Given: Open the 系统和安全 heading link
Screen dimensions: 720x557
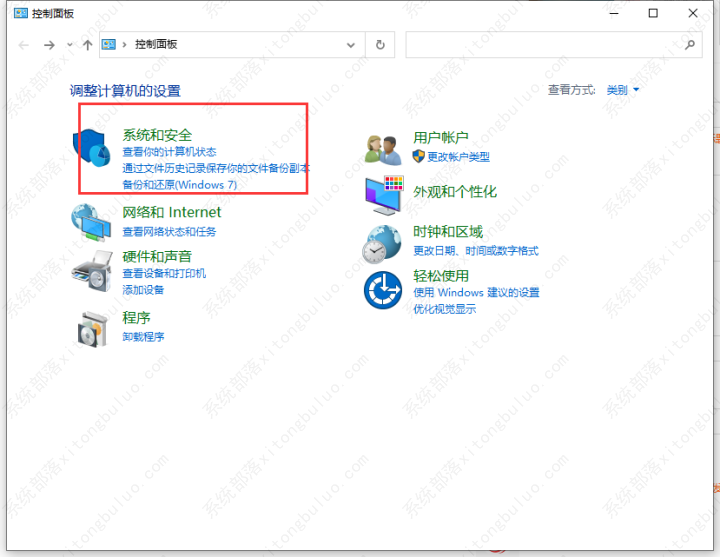Looking at the screenshot, I should pyautogui.click(x=157, y=134).
